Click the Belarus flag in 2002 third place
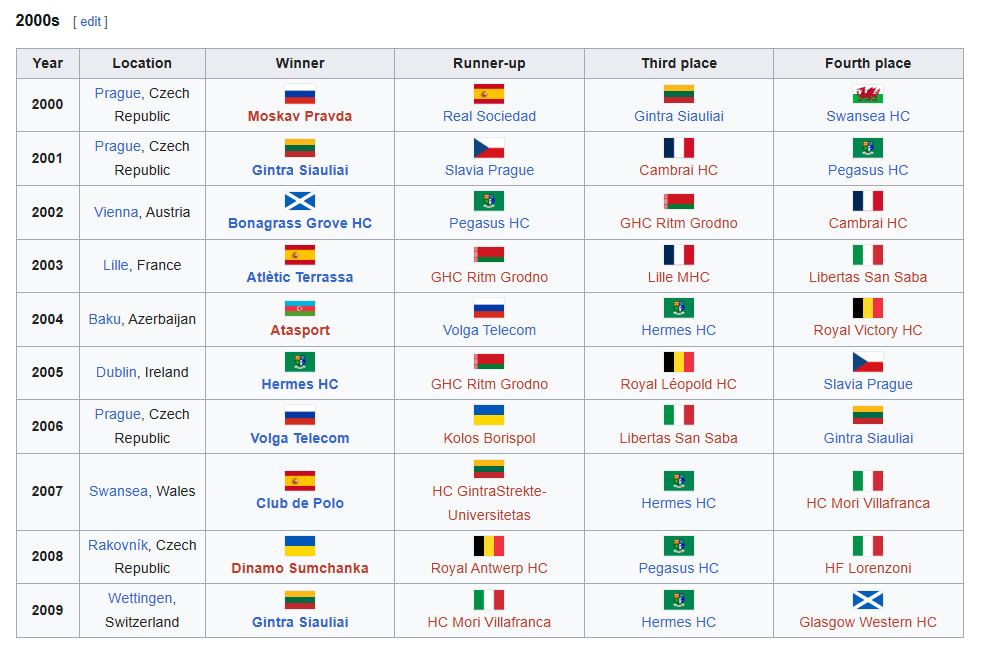The width and height of the screenshot is (981, 651). [x=679, y=201]
